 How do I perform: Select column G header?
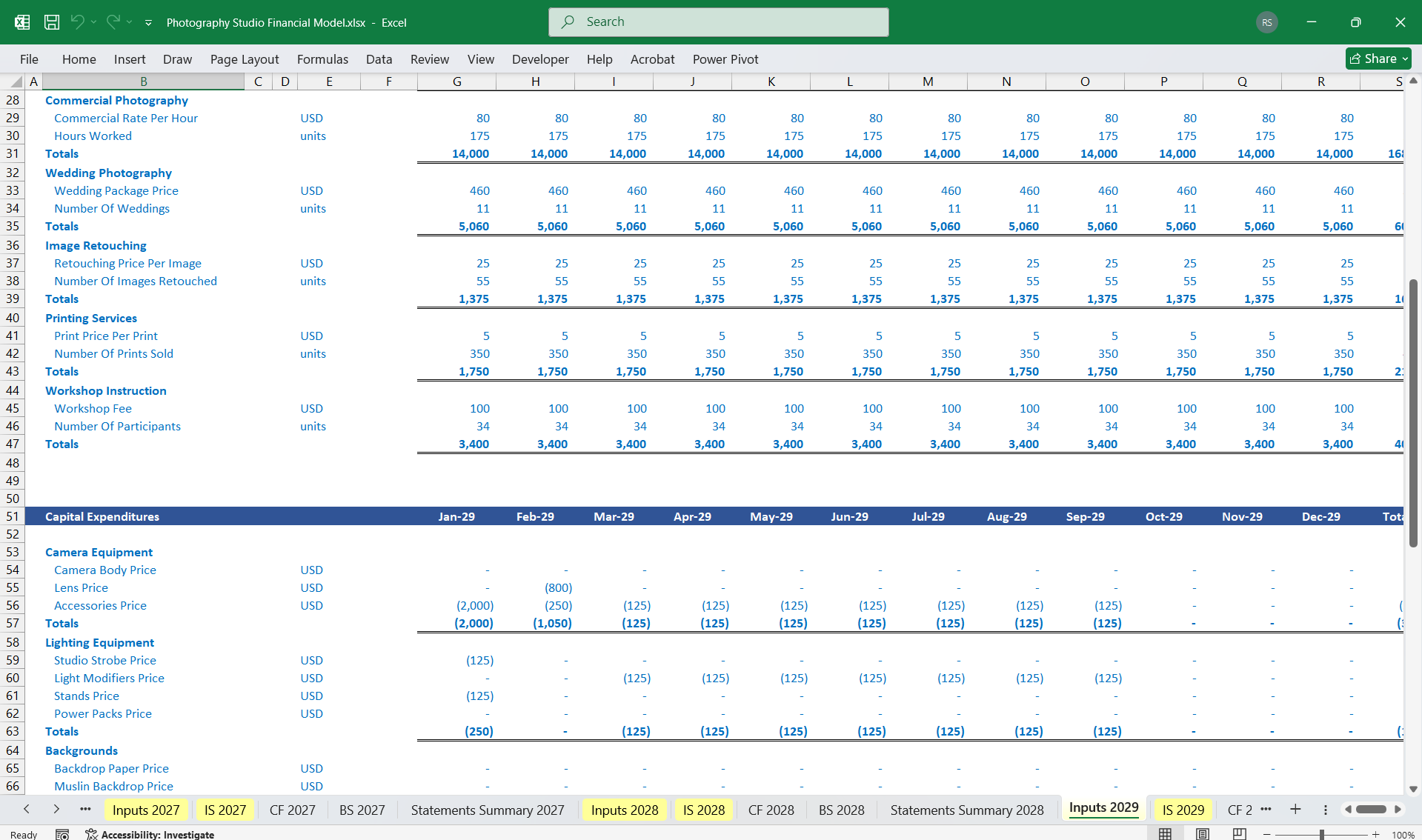pyautogui.click(x=457, y=81)
